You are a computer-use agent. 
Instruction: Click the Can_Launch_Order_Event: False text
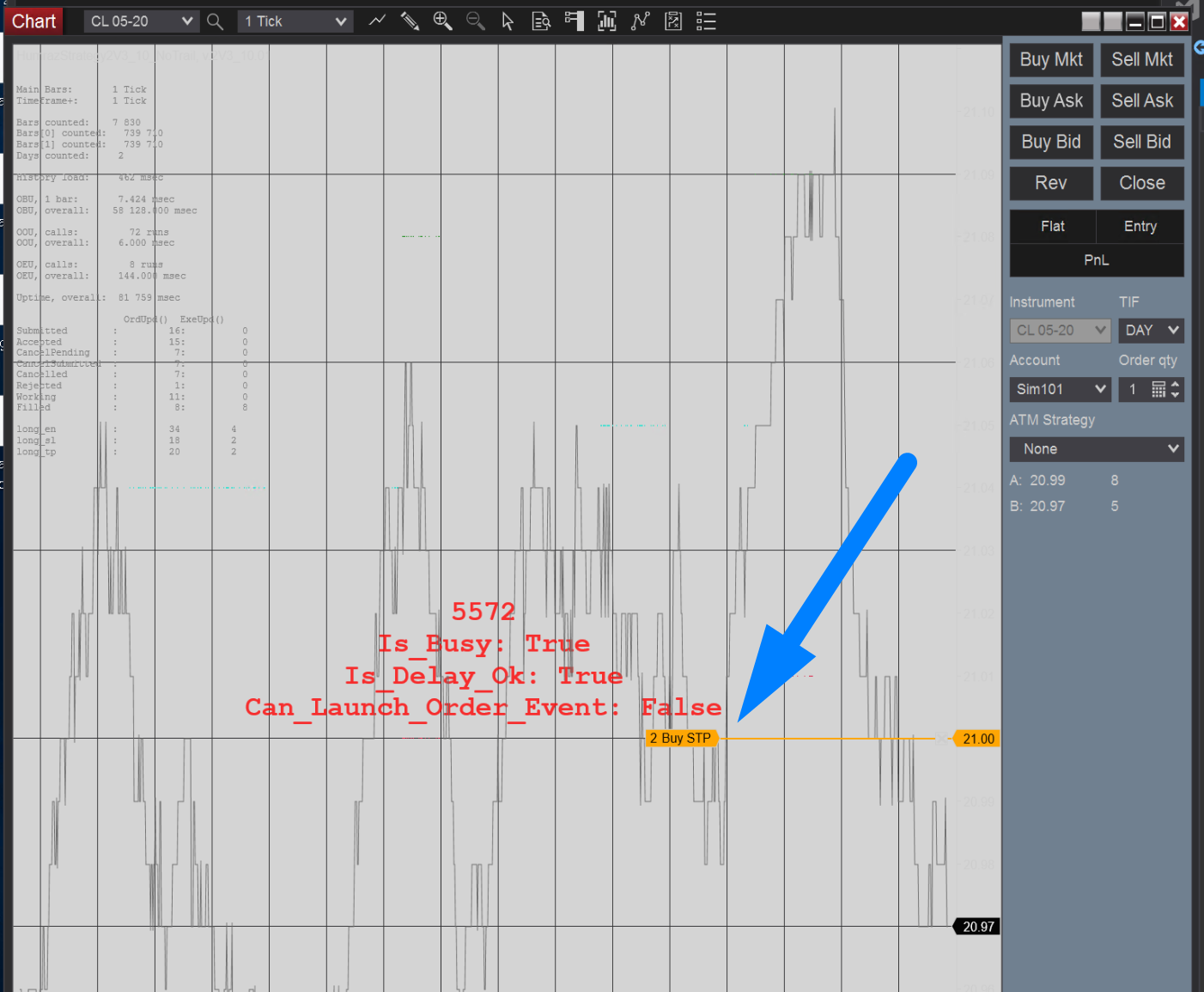(x=483, y=708)
